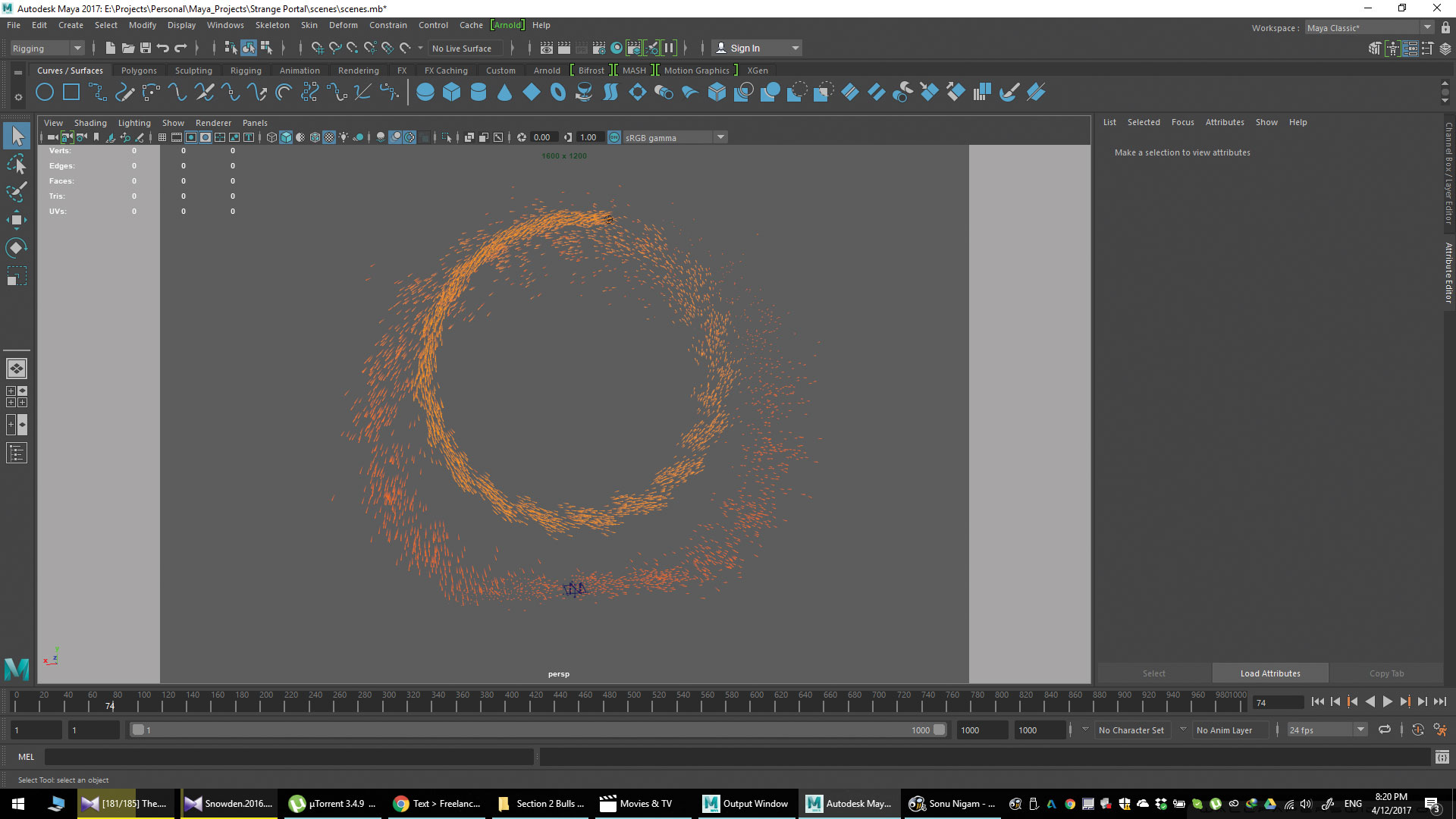Open the Sign In dropdown

tap(757, 49)
